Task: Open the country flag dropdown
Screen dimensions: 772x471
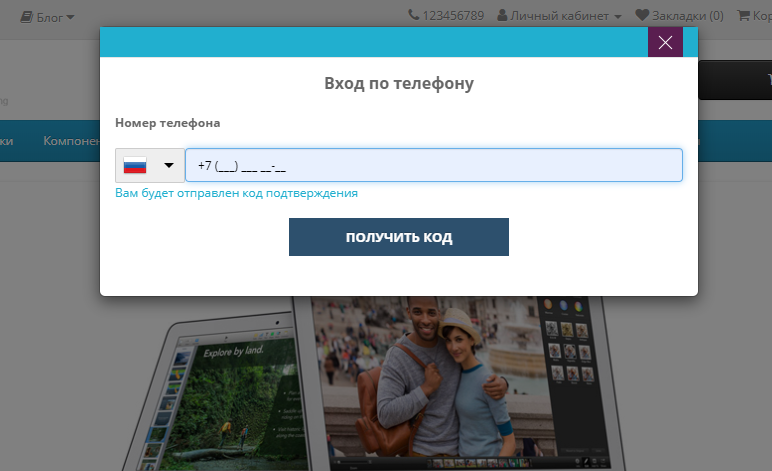Action: coord(150,165)
